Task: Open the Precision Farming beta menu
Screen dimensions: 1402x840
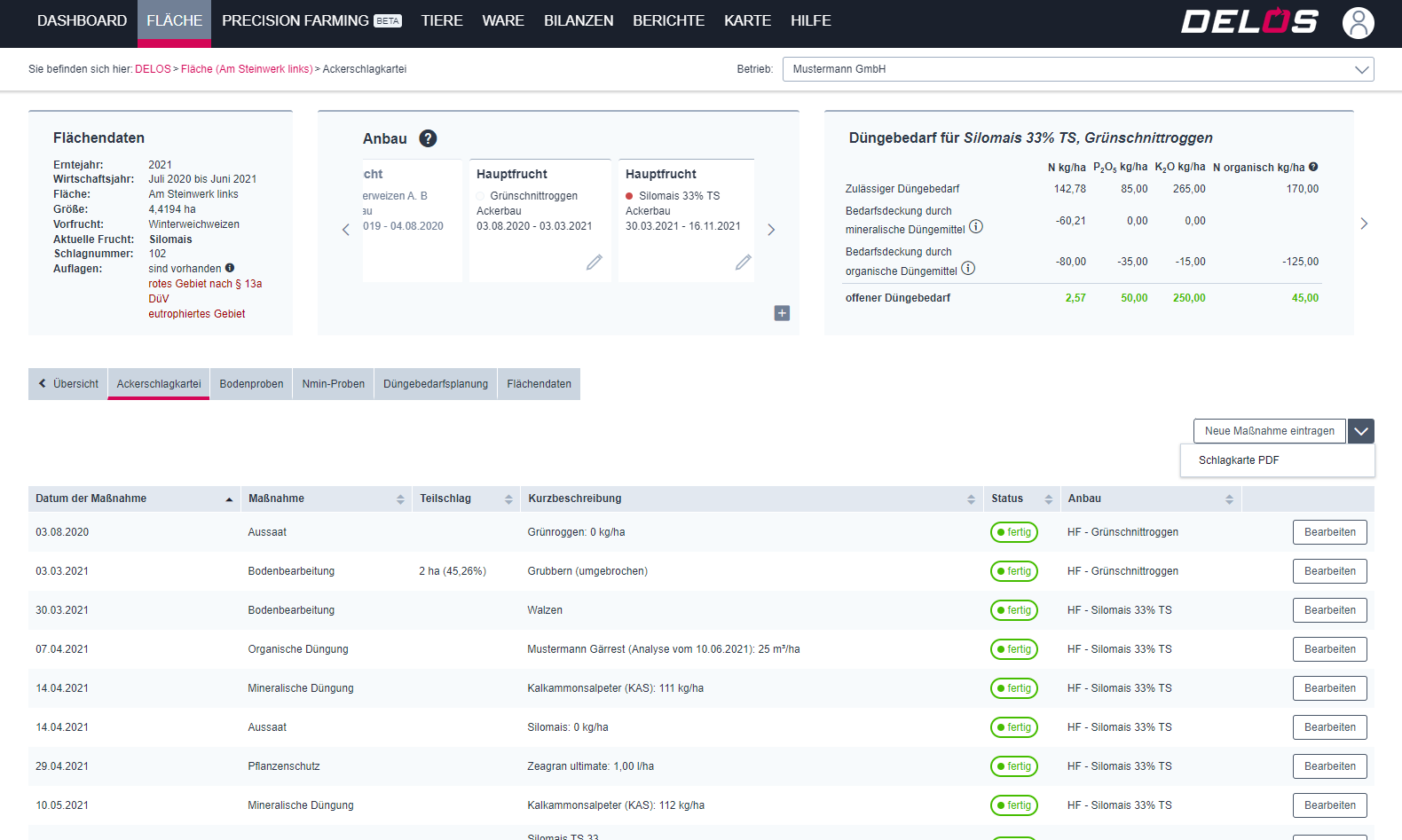Action: 311,20
